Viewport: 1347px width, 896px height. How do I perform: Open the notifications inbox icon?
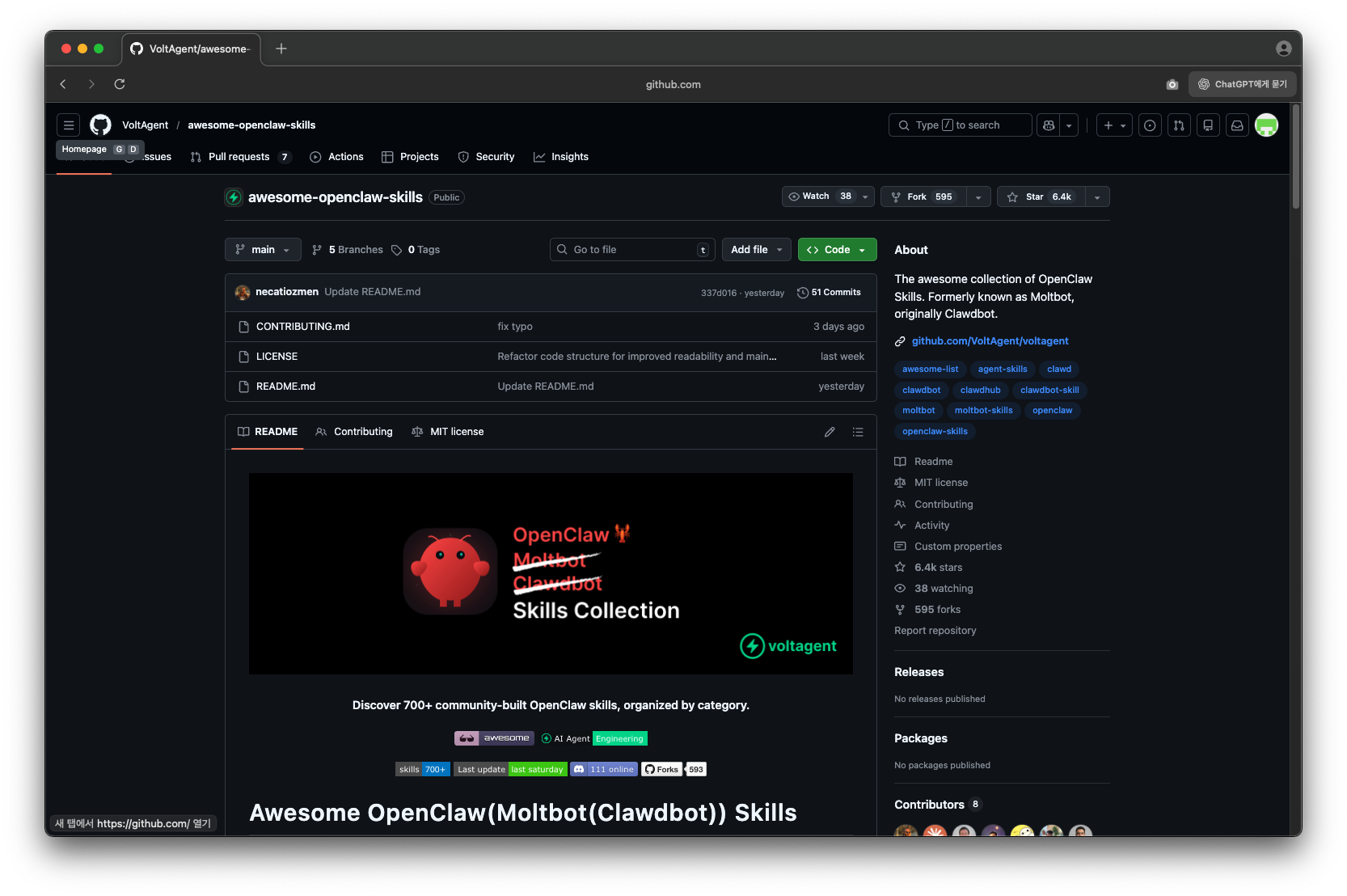(x=1237, y=125)
